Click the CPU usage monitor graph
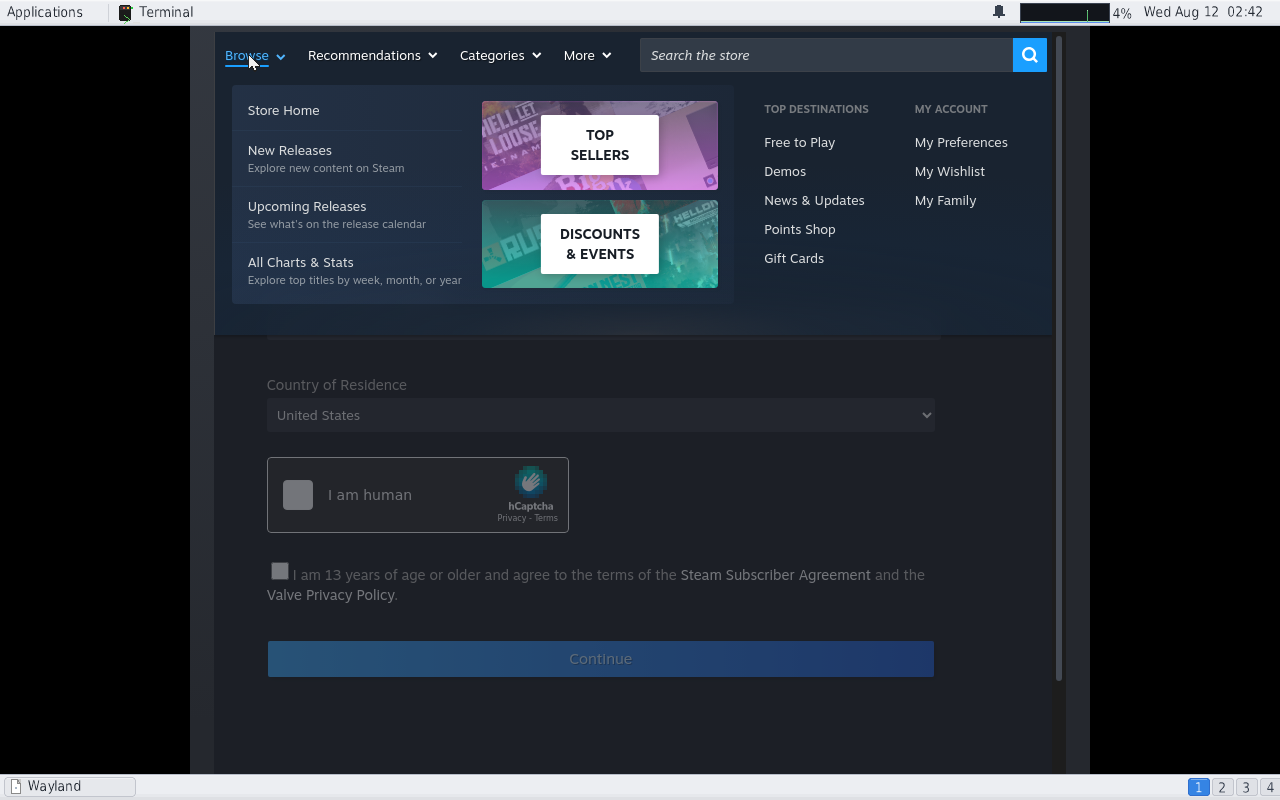This screenshot has width=1280, height=800. [x=1065, y=13]
